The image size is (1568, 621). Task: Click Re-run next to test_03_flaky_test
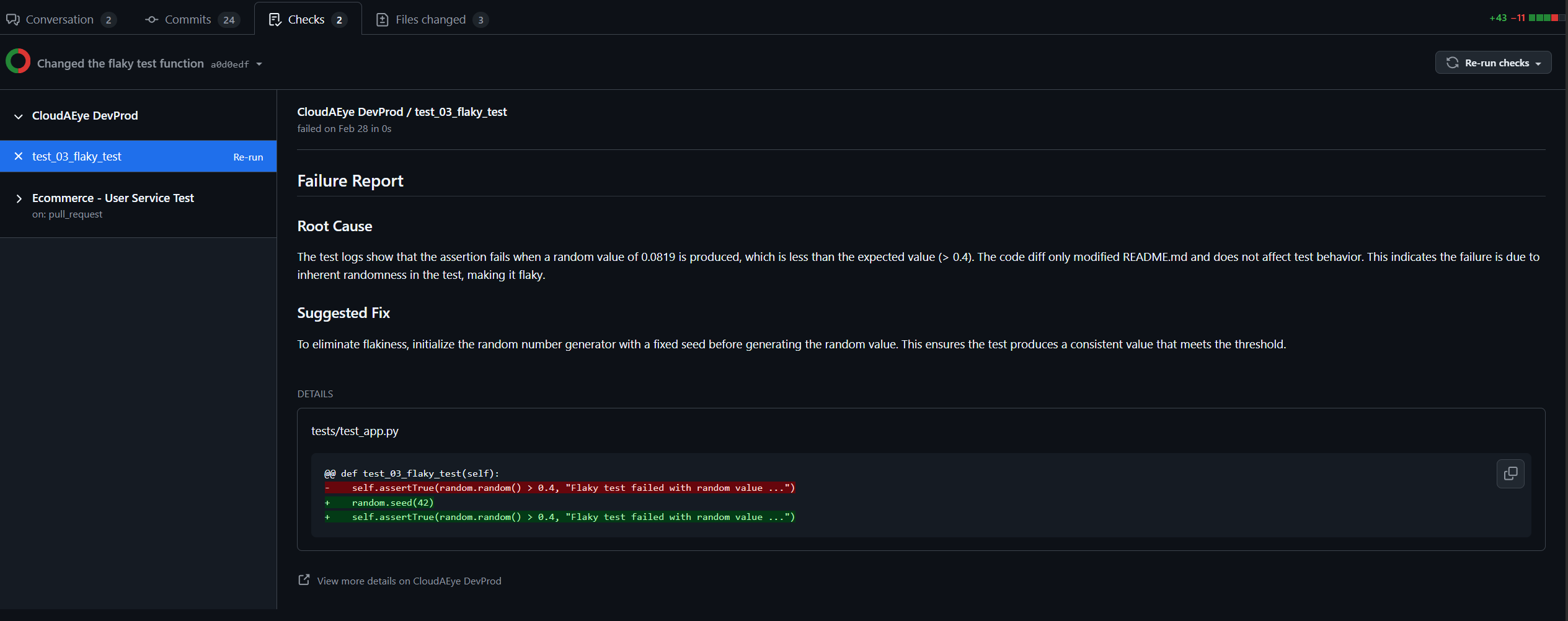248,157
